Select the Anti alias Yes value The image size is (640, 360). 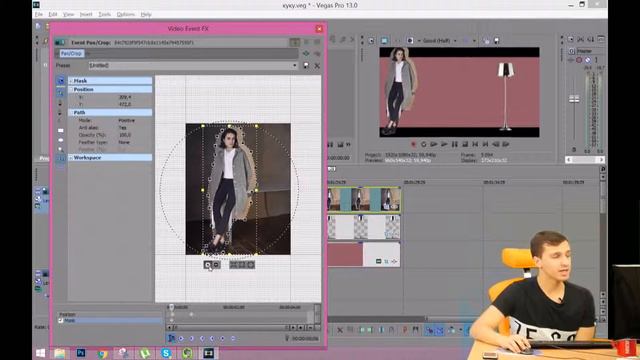point(122,128)
